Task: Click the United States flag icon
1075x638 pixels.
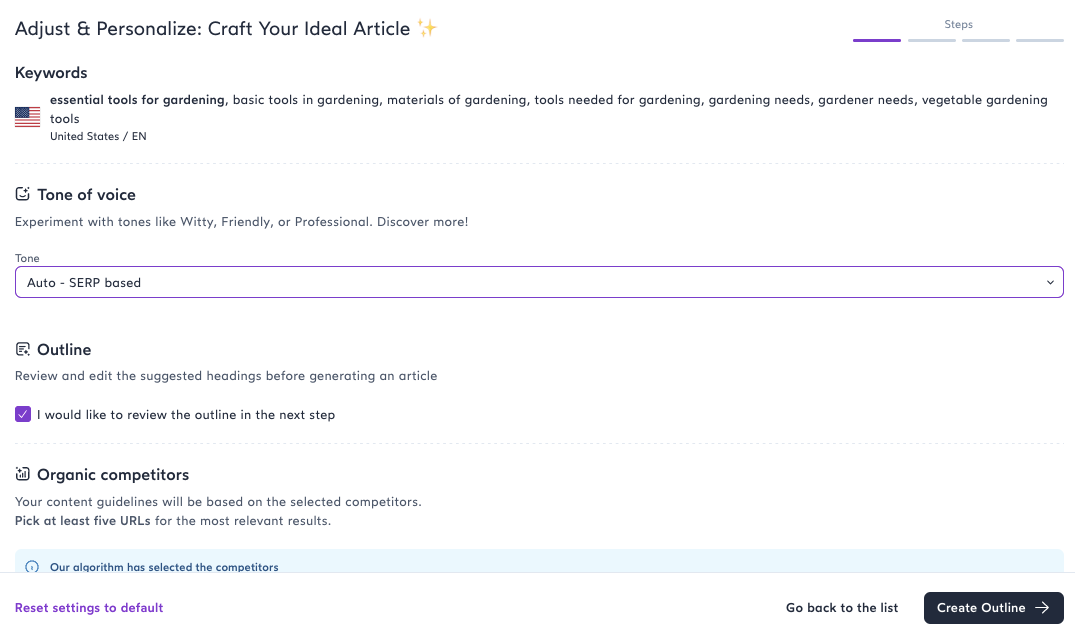Action: click(27, 117)
